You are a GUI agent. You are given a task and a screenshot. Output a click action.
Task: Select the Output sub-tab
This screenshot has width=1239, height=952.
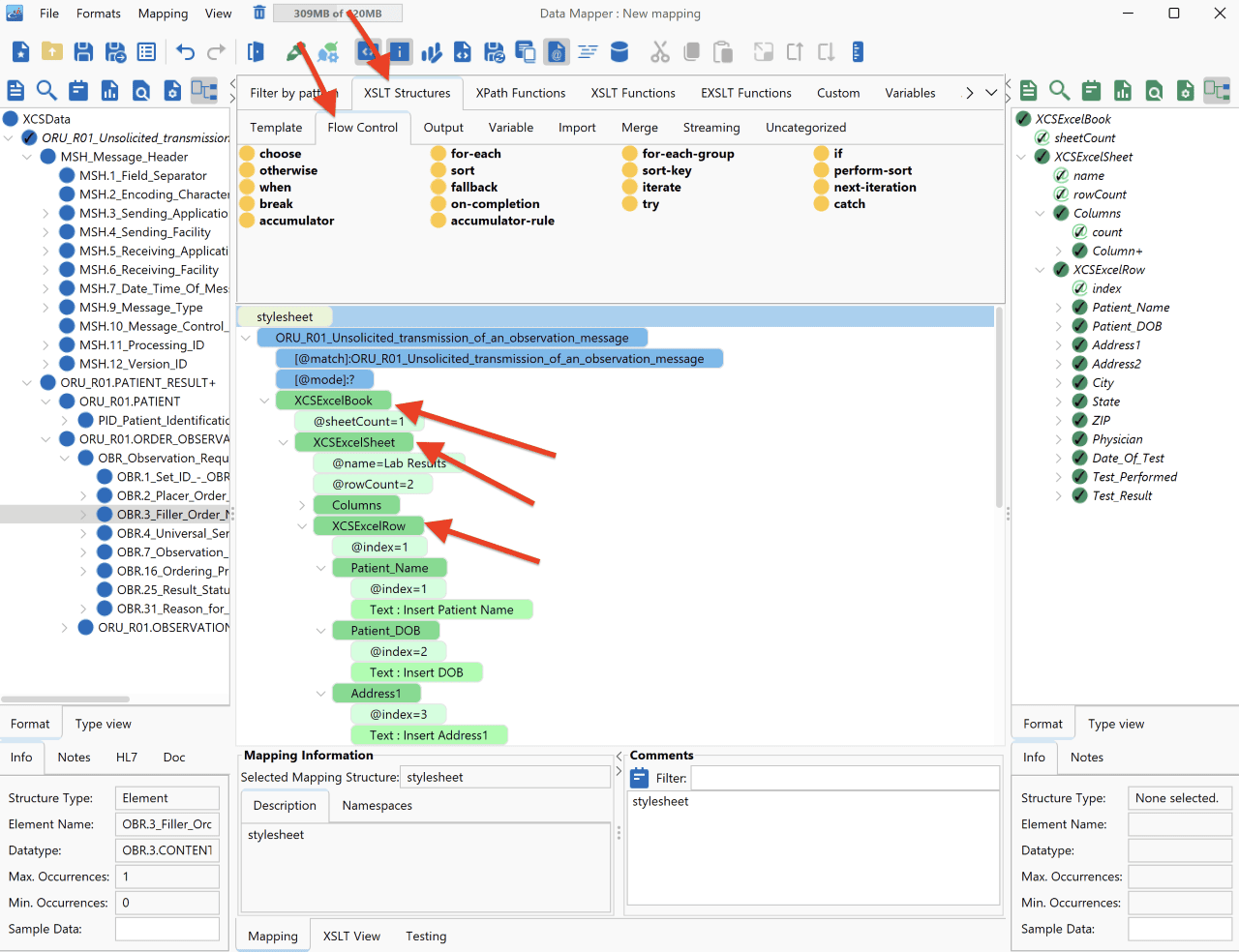pos(443,128)
